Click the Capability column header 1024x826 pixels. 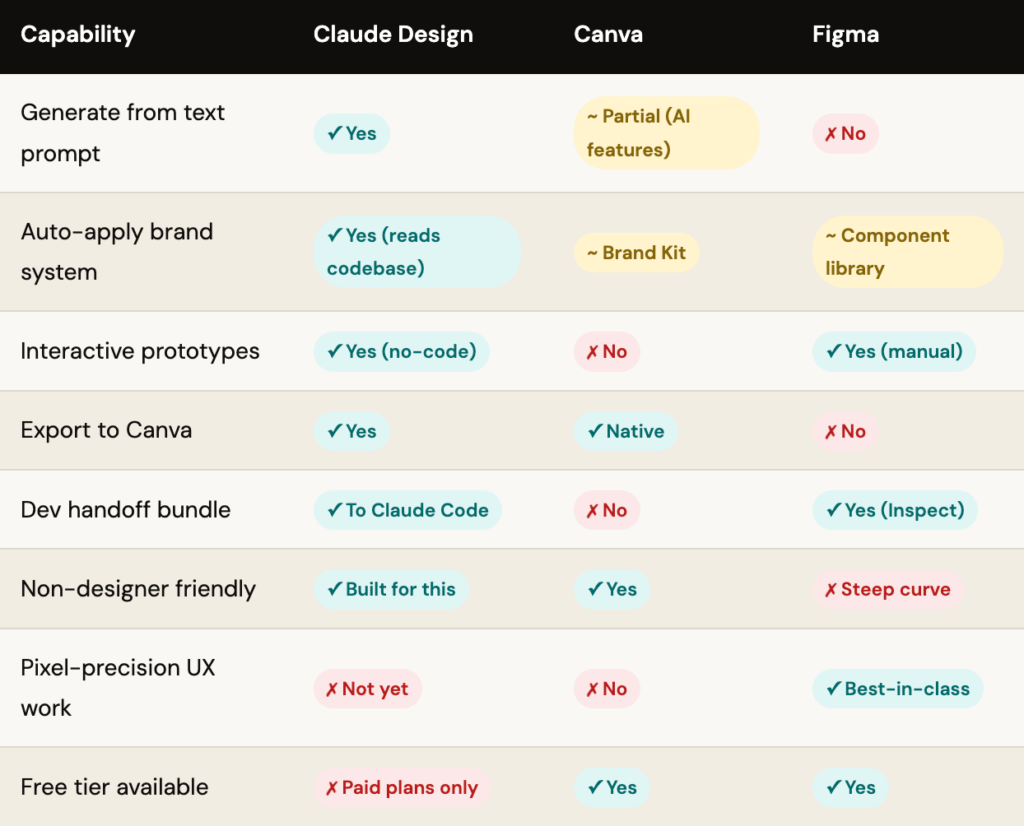click(x=78, y=34)
